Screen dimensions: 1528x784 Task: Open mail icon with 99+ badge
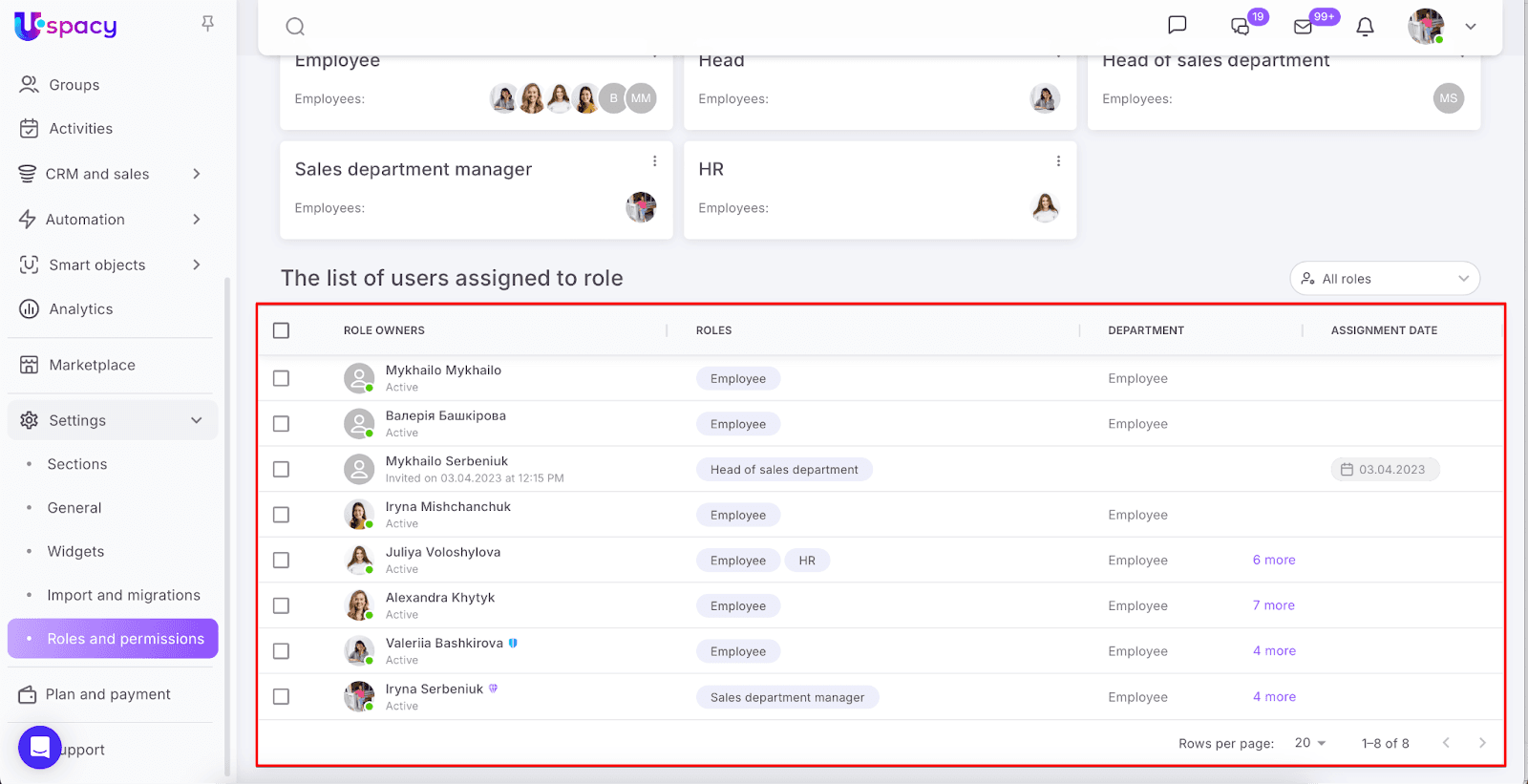point(1304,27)
